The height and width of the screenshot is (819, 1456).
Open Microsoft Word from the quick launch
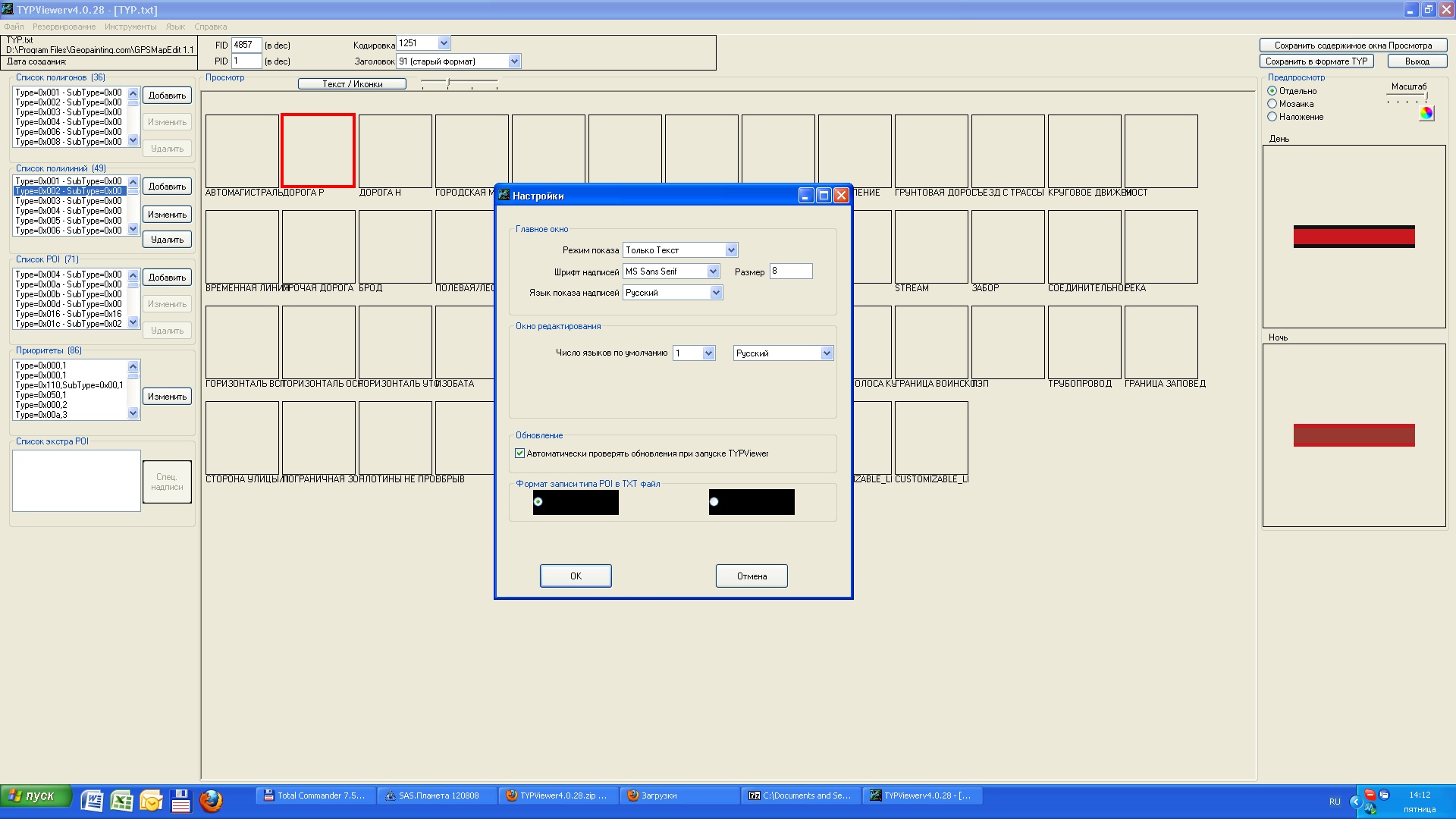tap(93, 801)
